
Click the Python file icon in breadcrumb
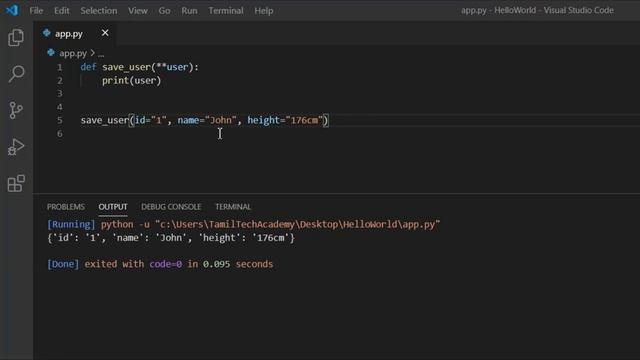(51, 53)
